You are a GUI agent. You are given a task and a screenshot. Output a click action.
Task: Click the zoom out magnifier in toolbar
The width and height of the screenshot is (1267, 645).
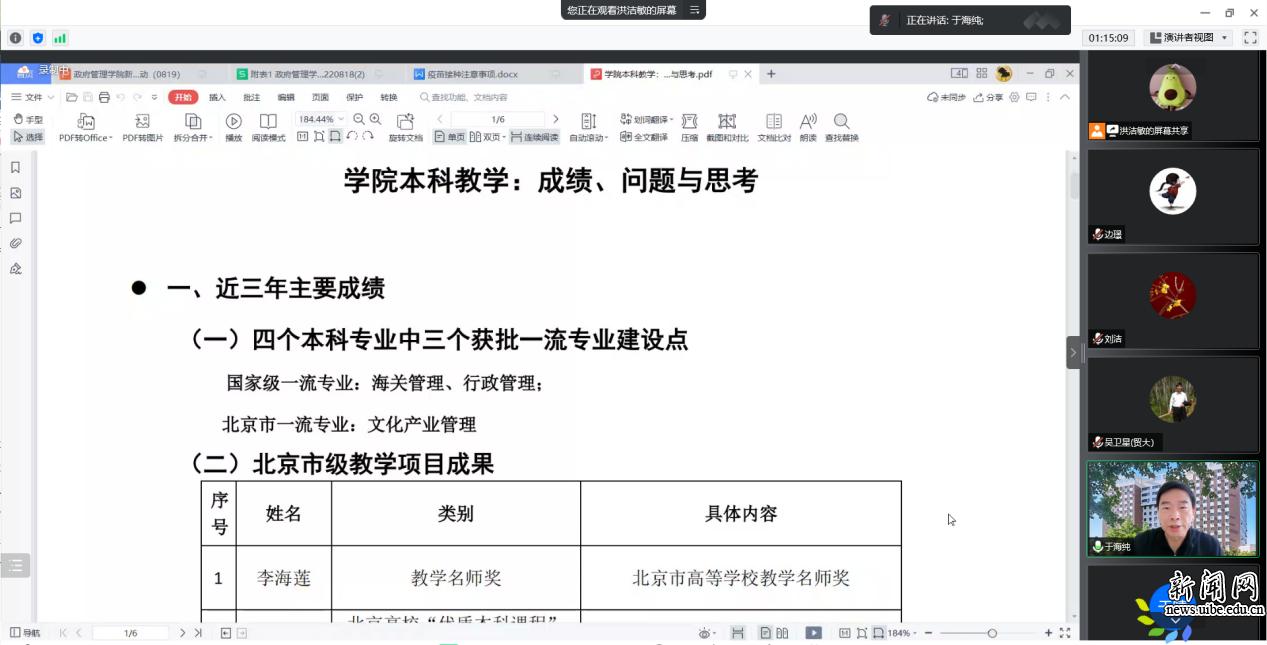(359, 119)
